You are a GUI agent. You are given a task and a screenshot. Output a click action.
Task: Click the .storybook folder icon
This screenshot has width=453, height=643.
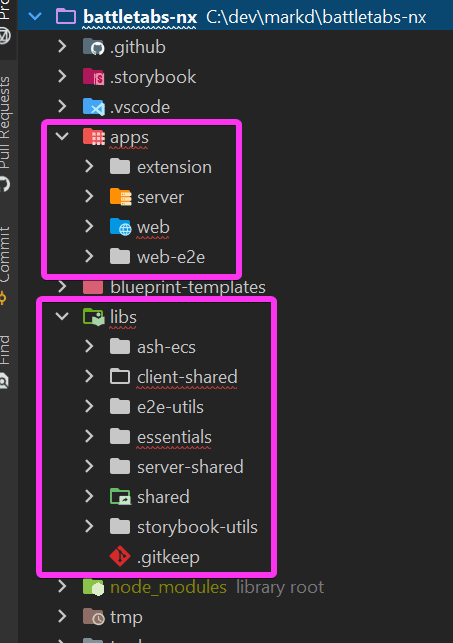pos(93,77)
